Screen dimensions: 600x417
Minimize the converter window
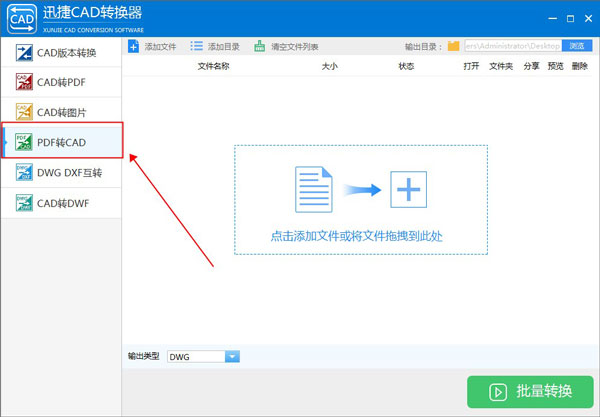(x=553, y=19)
